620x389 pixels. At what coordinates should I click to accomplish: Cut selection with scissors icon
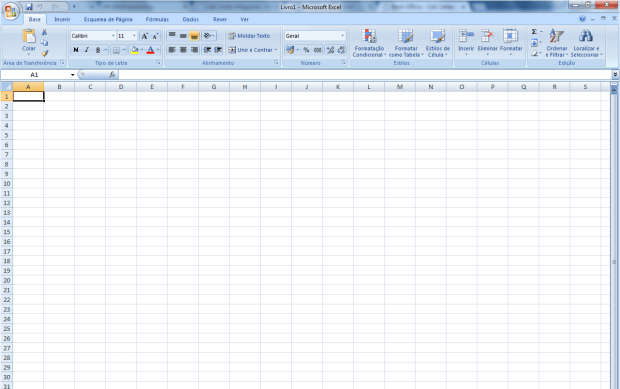point(44,32)
